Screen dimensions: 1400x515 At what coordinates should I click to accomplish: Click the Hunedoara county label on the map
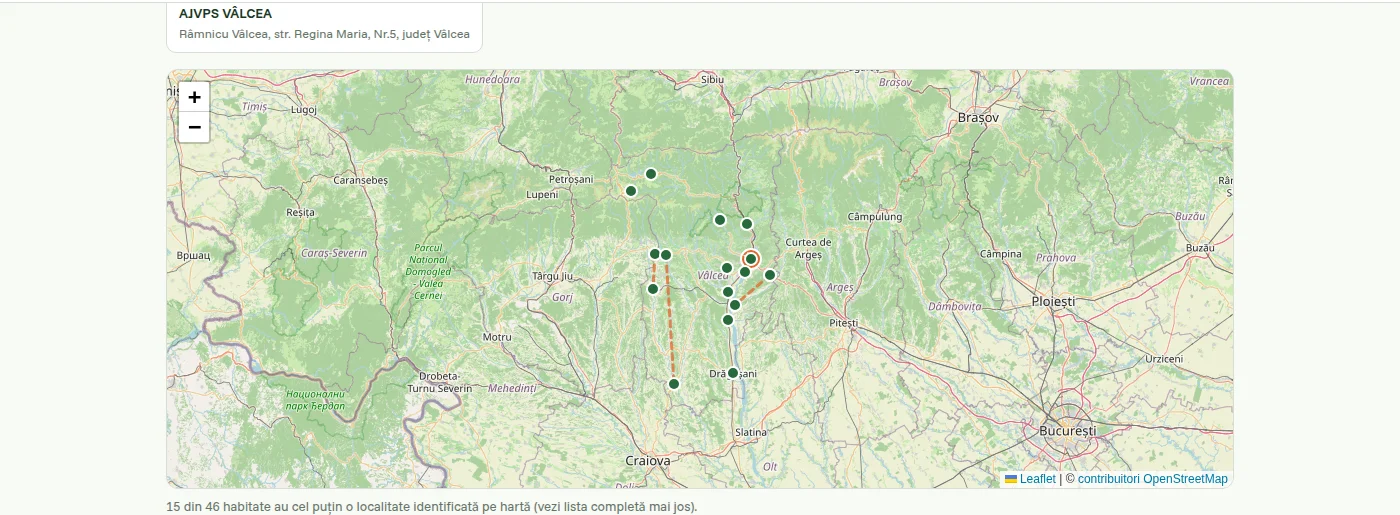pyautogui.click(x=494, y=78)
